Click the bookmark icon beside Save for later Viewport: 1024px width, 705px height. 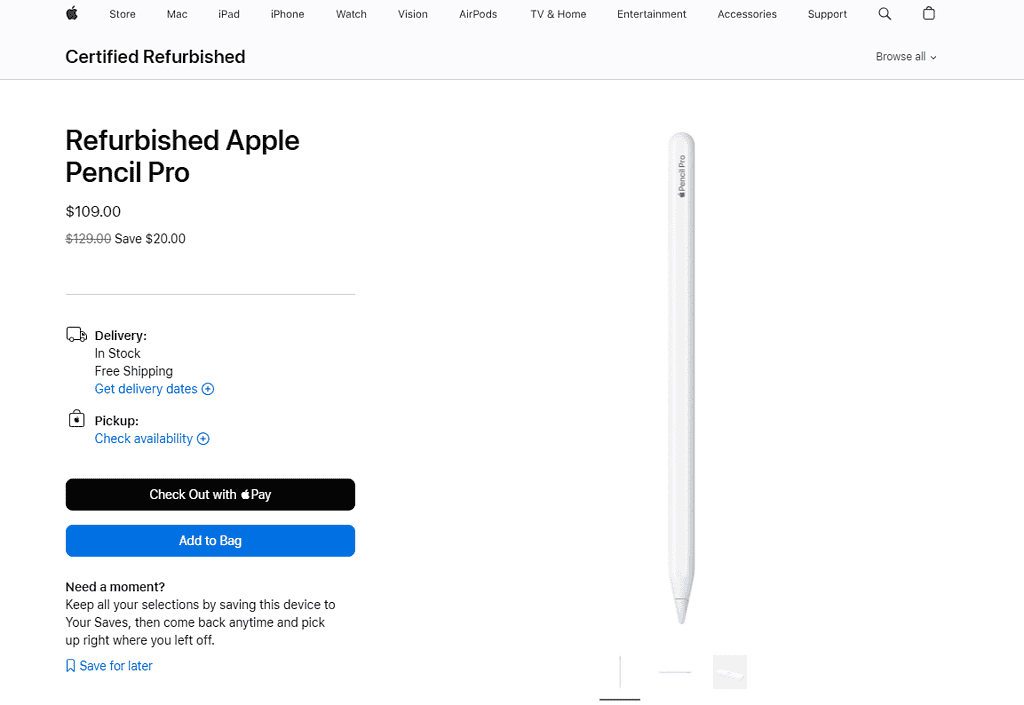70,665
